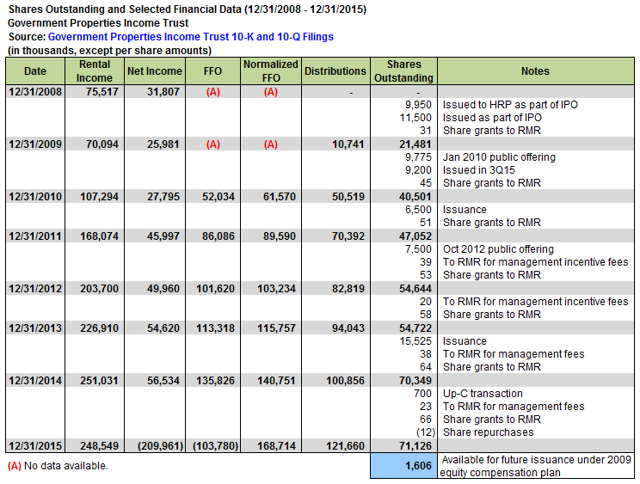This screenshot has width=640, height=484.
Task: Click the red (A) in 2008 FFO cell
Action: (x=213, y=92)
